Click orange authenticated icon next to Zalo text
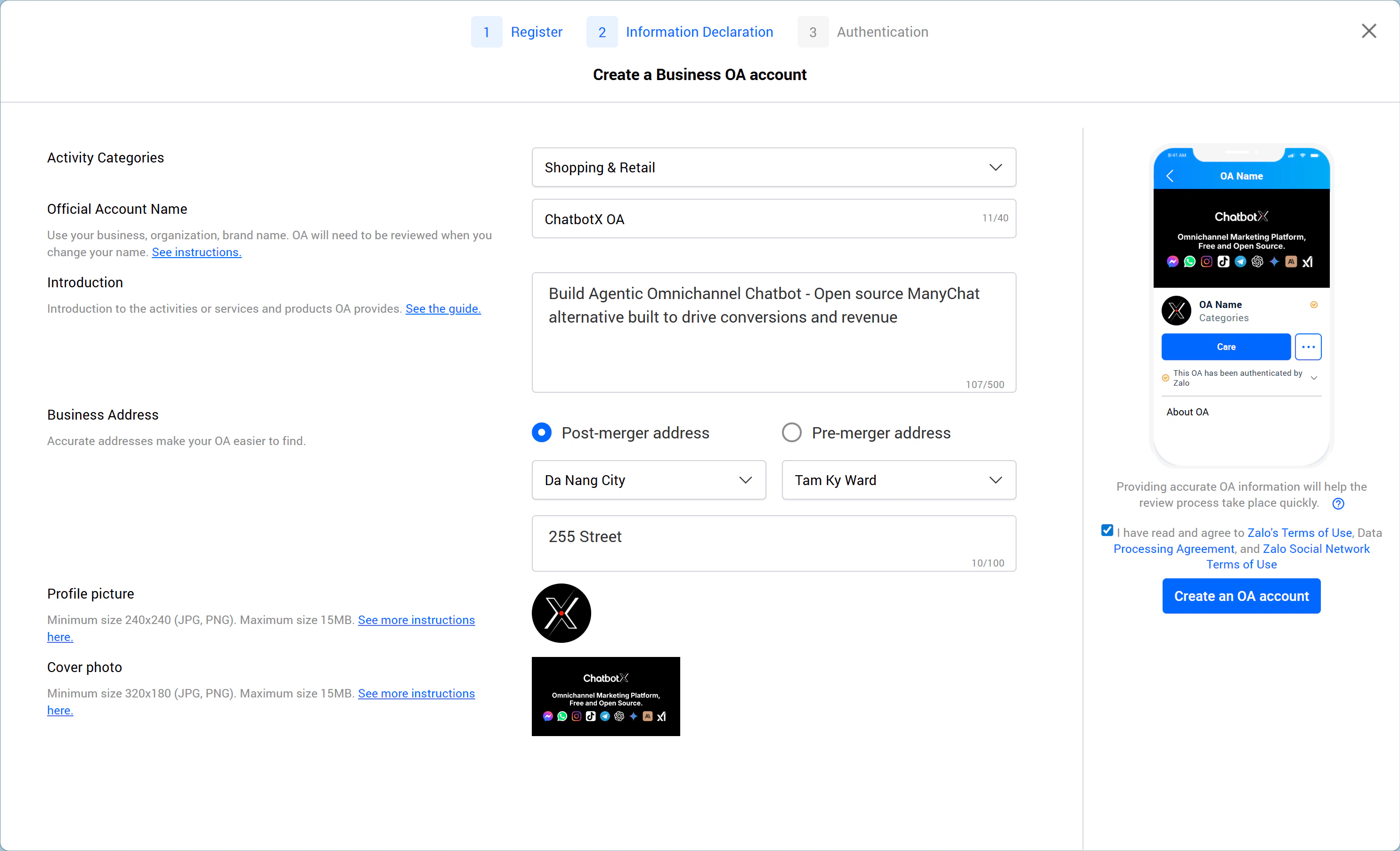Screen dimensions: 1400x851 point(1165,378)
